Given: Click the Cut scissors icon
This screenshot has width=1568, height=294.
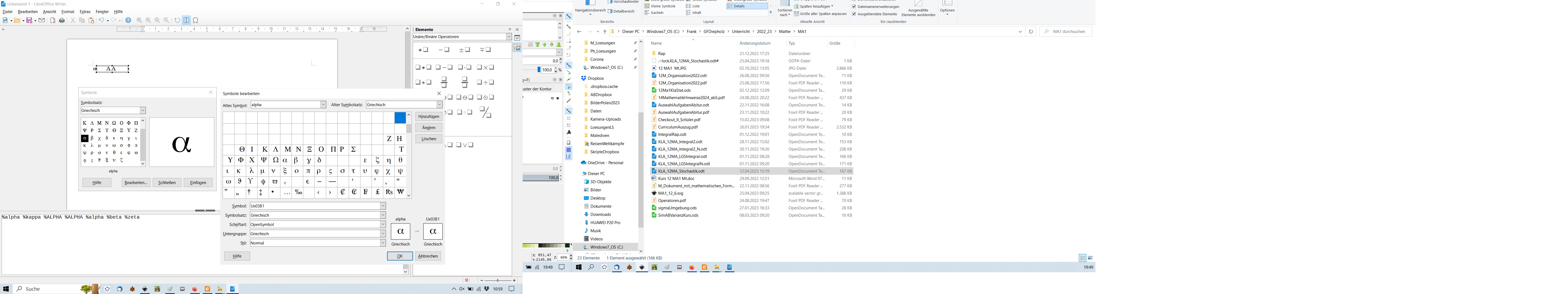Looking at the screenshot, I should pyautogui.click(x=72, y=20).
